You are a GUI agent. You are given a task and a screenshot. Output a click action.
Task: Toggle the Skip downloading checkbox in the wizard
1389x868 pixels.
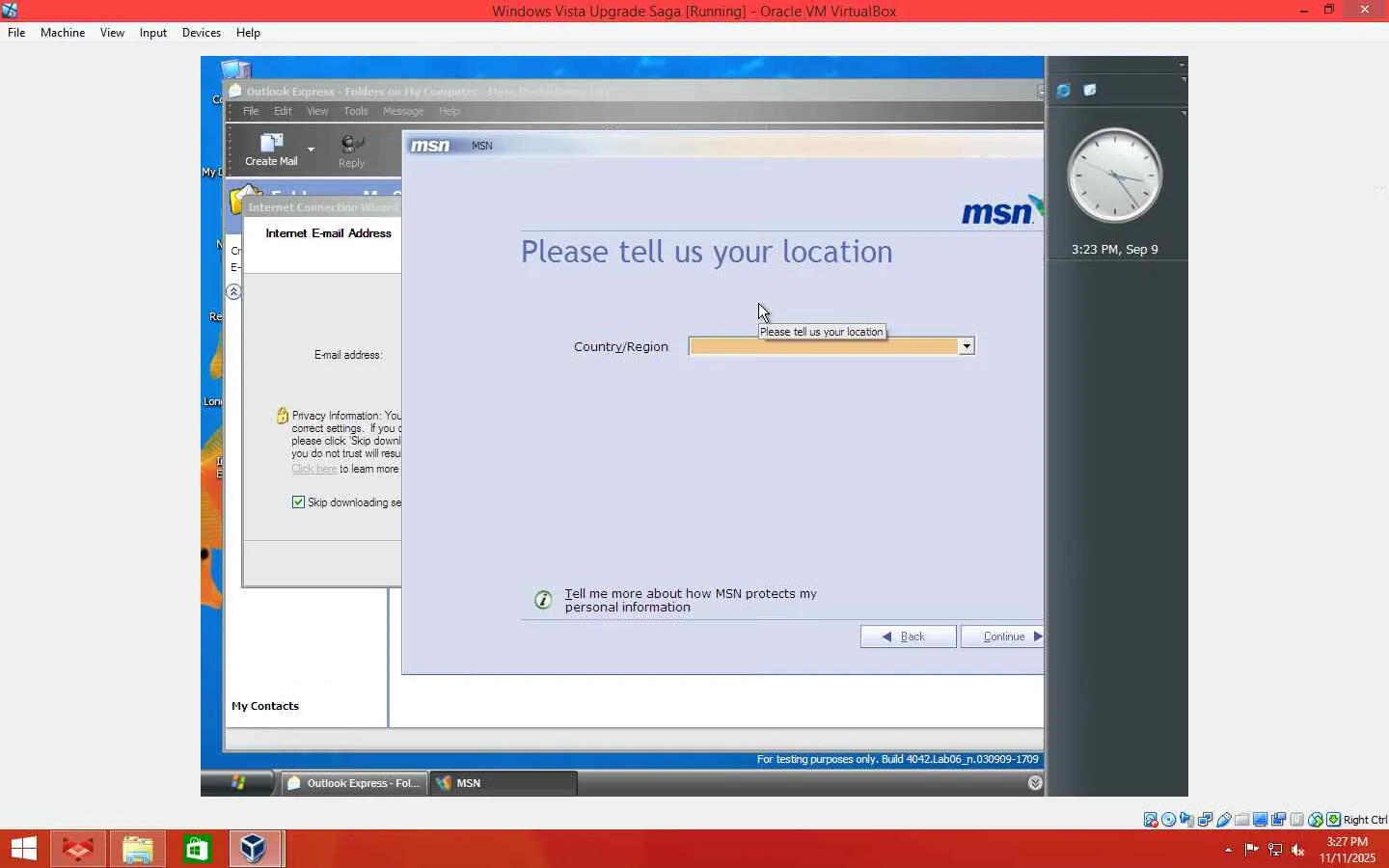298,502
